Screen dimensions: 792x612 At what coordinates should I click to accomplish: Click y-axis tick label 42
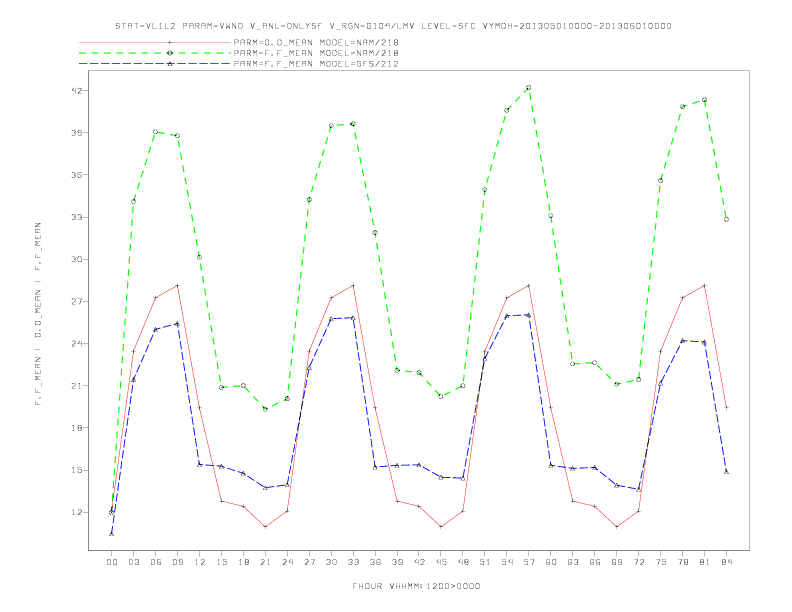[x=77, y=91]
